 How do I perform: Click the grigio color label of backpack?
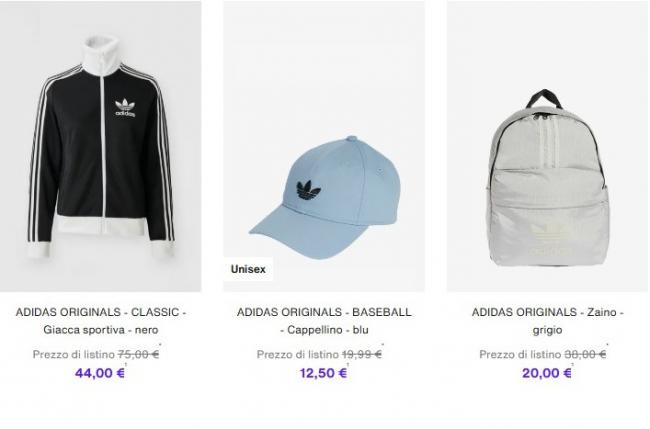click(x=547, y=330)
